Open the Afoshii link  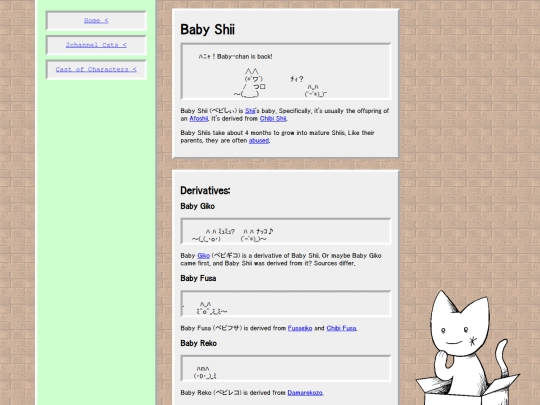[199, 118]
